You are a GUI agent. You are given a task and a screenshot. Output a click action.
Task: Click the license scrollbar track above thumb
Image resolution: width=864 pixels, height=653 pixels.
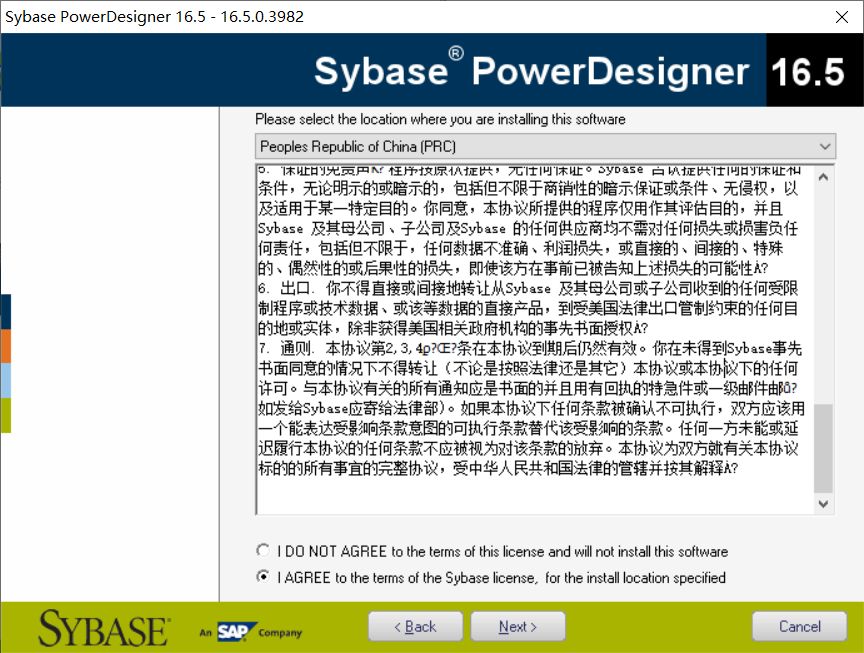tap(823, 295)
